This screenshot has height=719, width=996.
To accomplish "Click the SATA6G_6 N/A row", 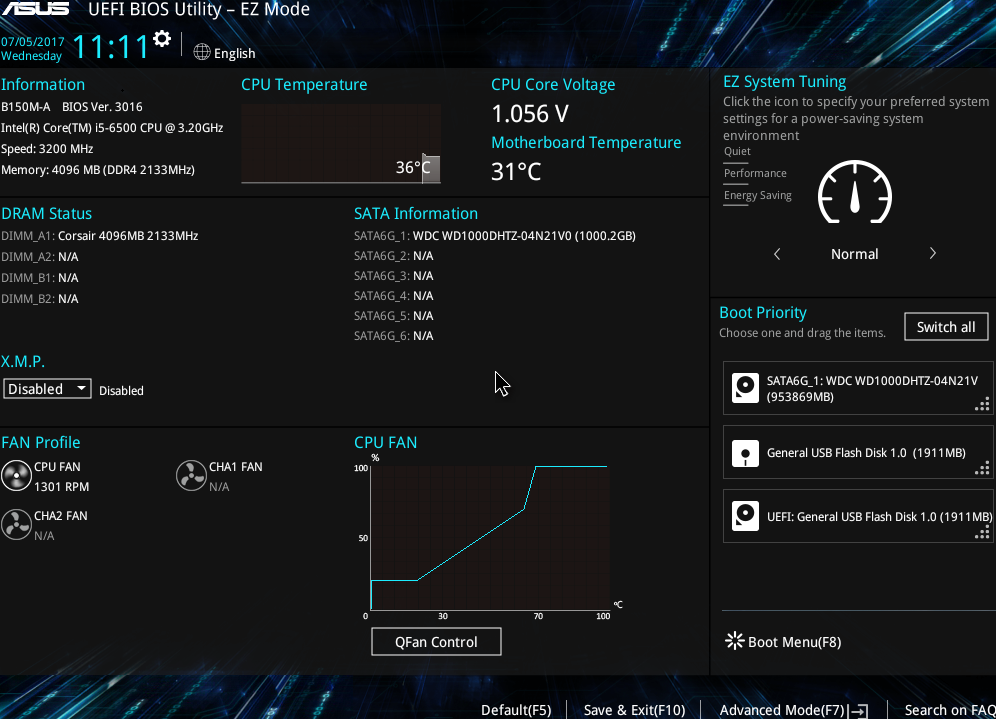I will pos(394,336).
